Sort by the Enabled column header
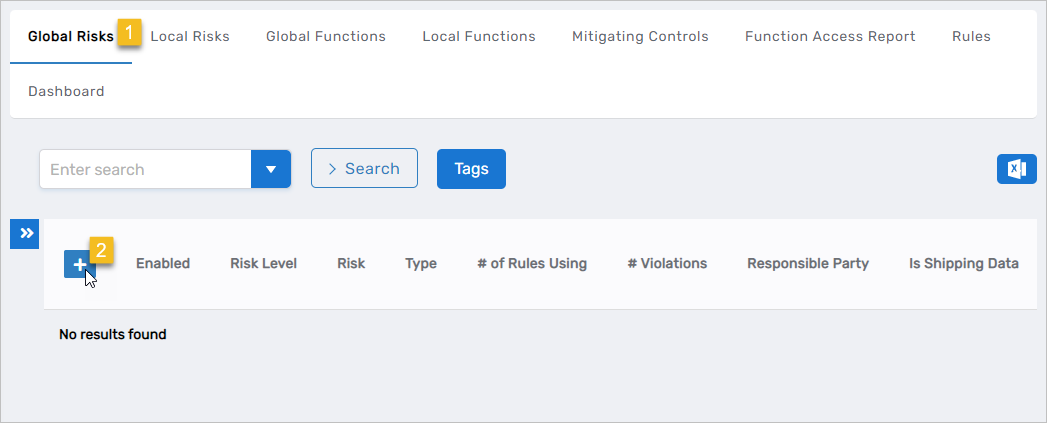 pyautogui.click(x=163, y=264)
